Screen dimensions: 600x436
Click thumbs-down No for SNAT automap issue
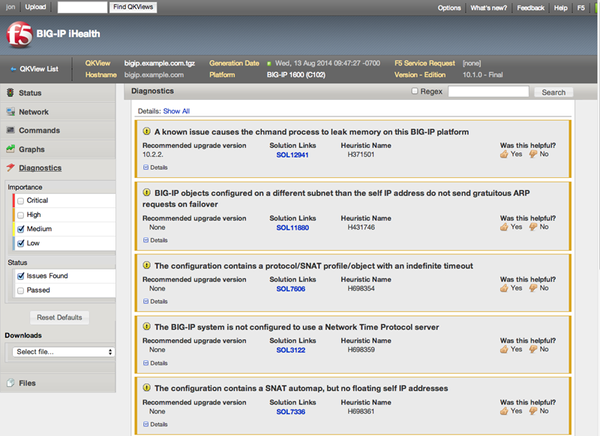tap(538, 411)
